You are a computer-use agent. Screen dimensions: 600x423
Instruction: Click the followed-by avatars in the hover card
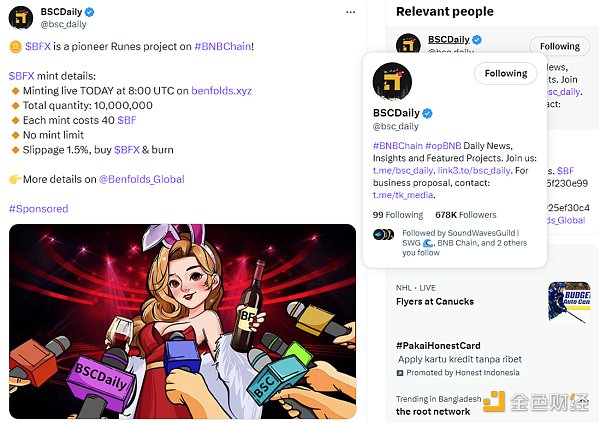382,234
